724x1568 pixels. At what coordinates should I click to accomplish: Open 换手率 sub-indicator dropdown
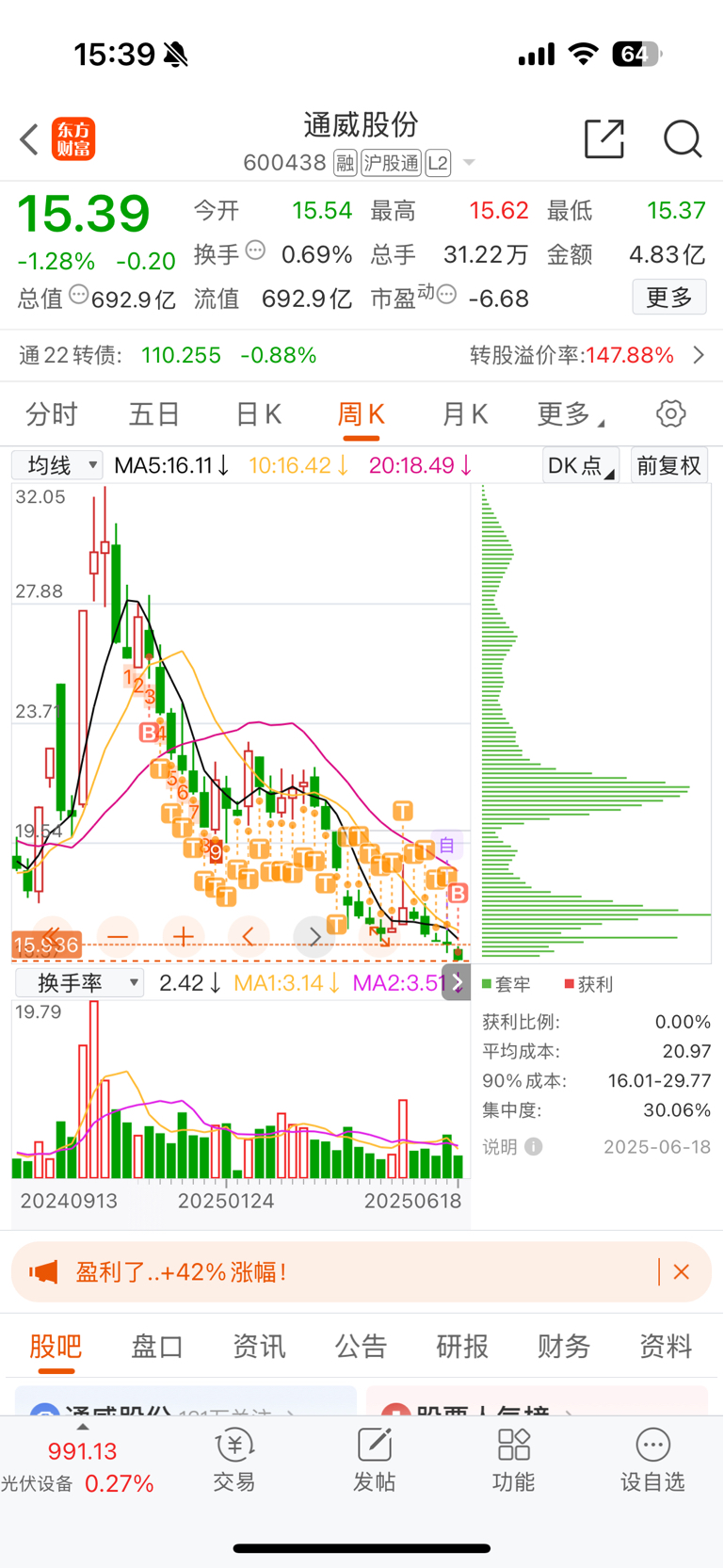click(x=79, y=983)
